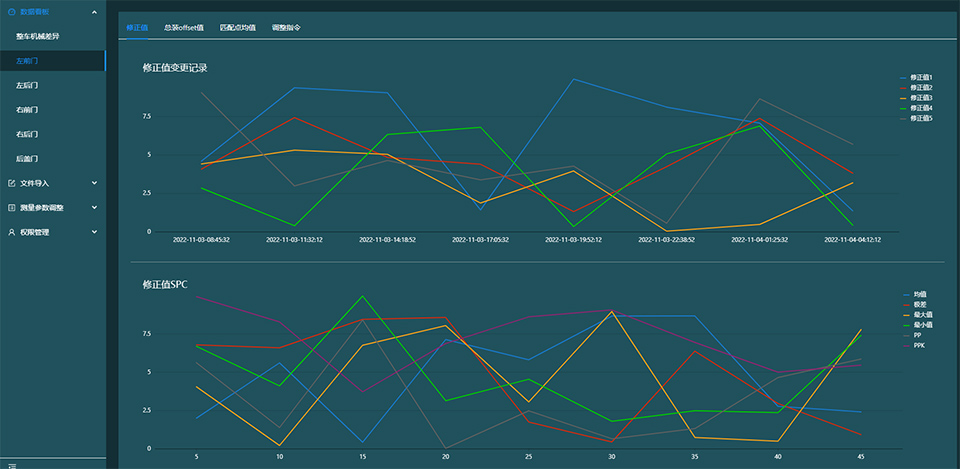
Task: Click the 测量参数调整 icon in sidebar
Action: 11,207
